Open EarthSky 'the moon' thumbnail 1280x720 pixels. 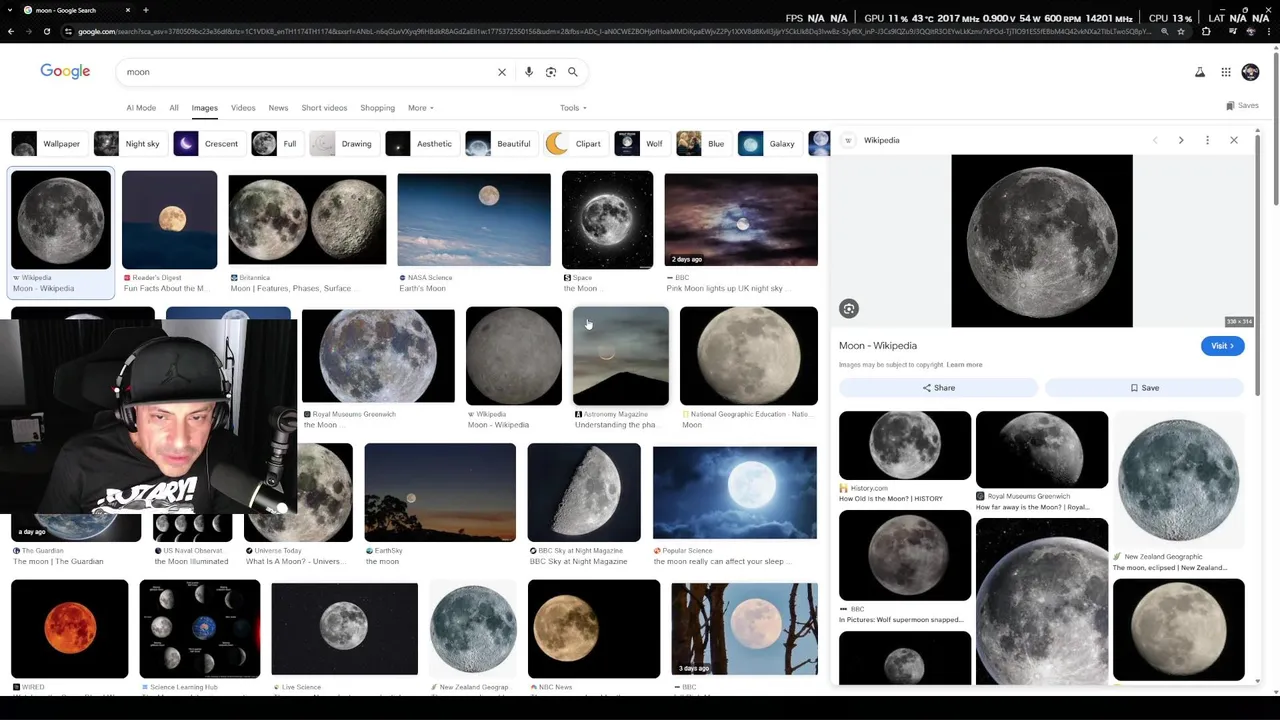coord(440,492)
